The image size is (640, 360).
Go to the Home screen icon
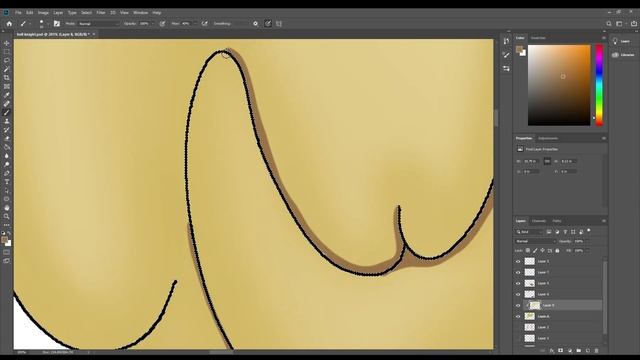tap(9, 24)
